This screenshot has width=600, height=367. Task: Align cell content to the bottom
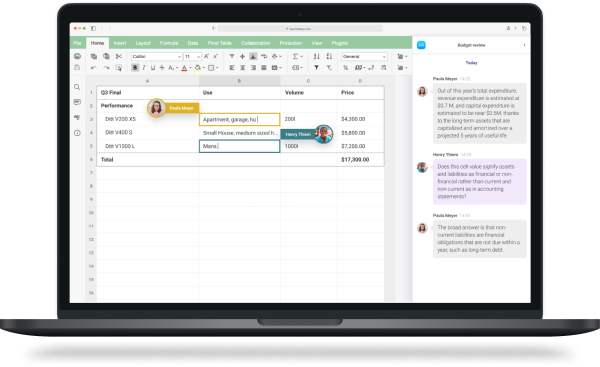[253, 56]
